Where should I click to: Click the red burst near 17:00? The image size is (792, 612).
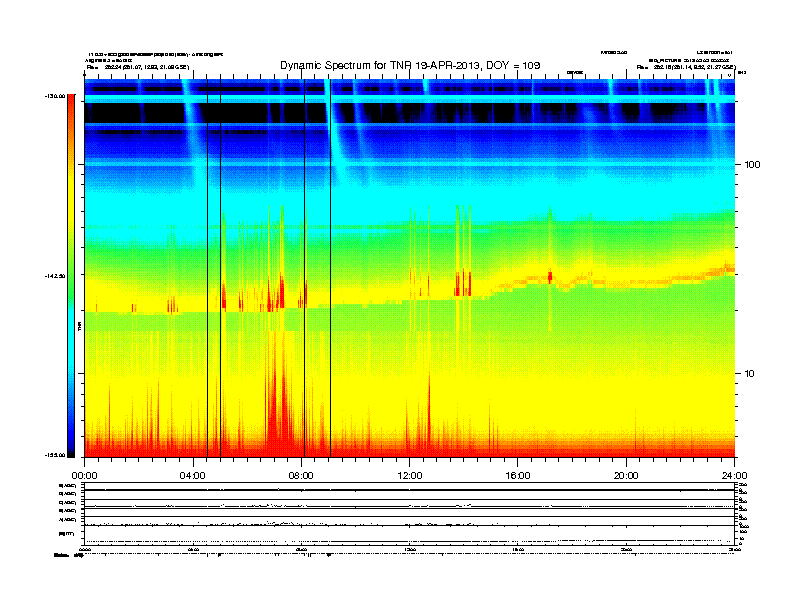tap(550, 277)
